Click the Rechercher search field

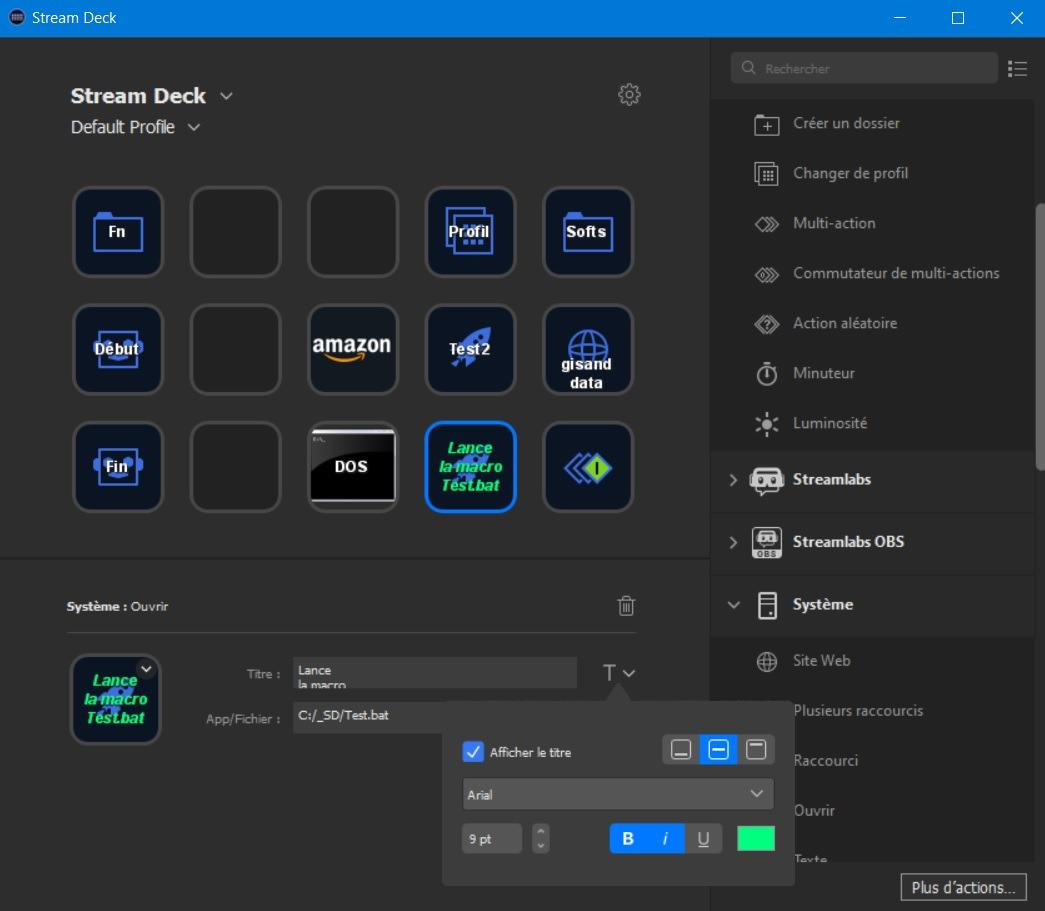coord(864,68)
